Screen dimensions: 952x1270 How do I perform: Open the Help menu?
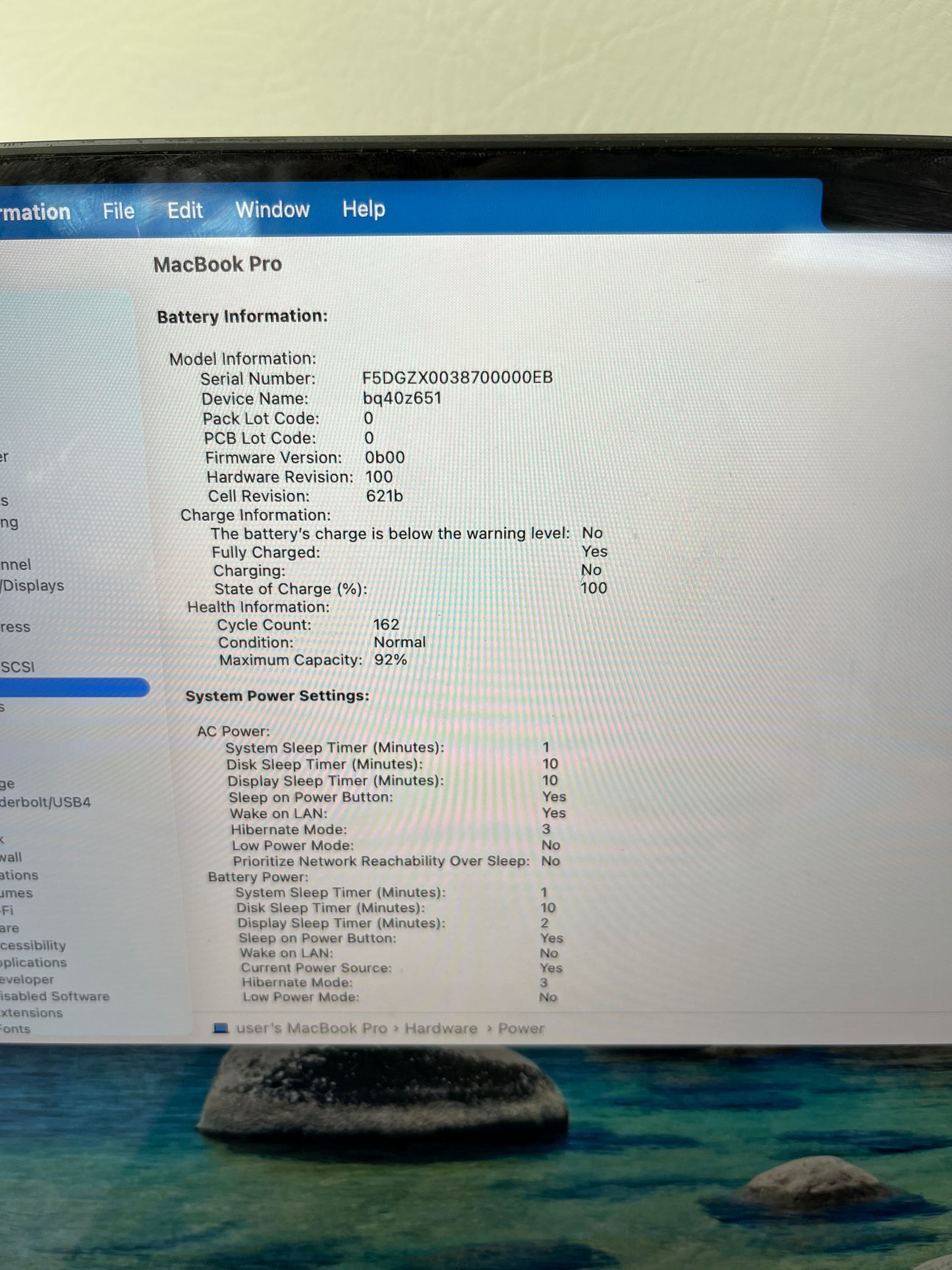[x=364, y=209]
